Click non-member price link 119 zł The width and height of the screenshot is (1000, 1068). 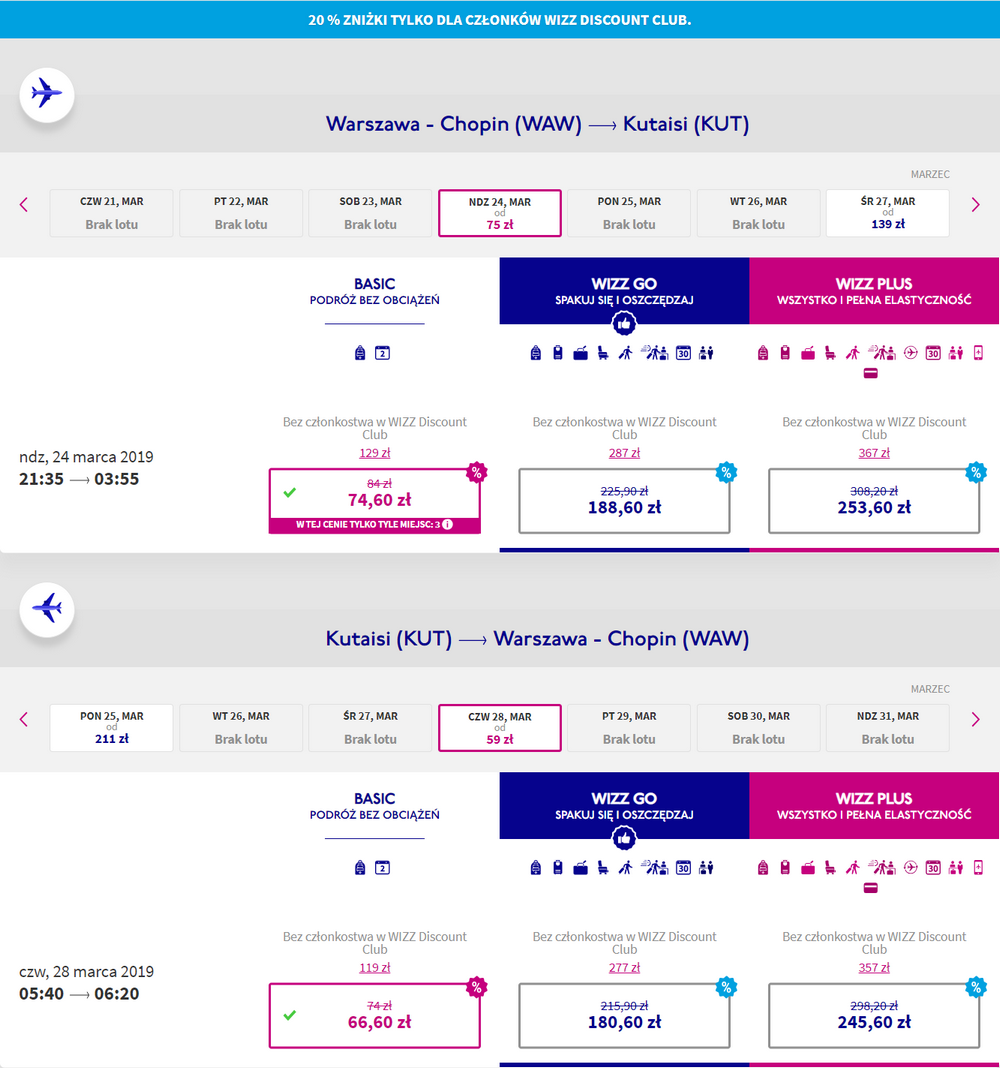coord(375,968)
